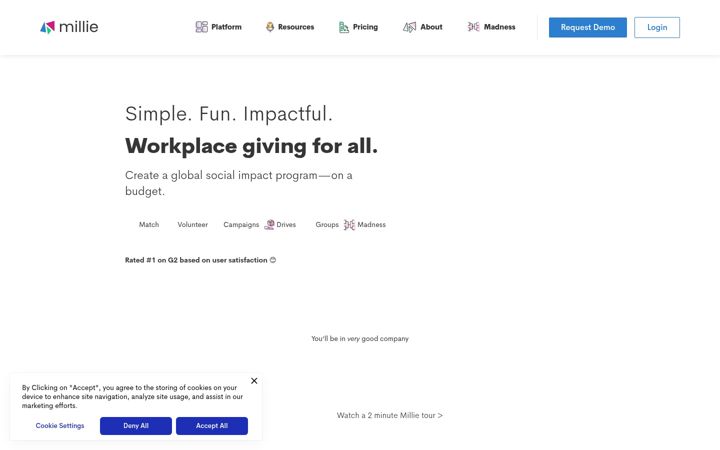This screenshot has height=450, width=720.
Task: Click the Madness label in the feature row
Action: pyautogui.click(x=371, y=225)
